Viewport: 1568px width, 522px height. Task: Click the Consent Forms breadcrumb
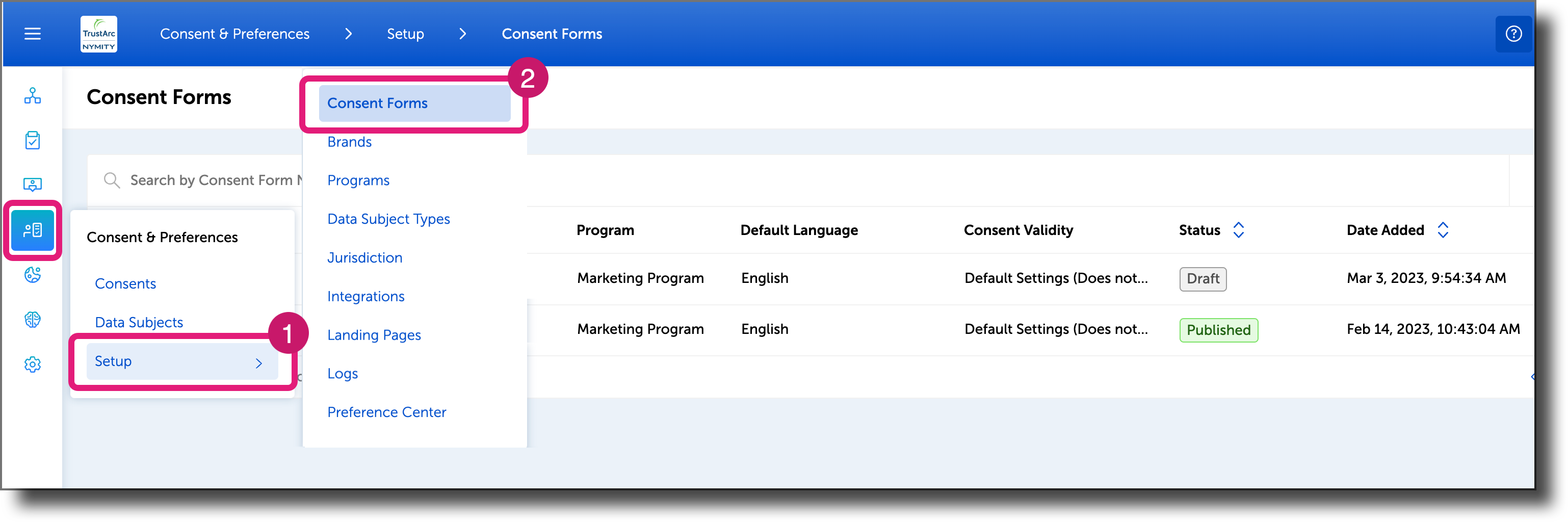click(552, 34)
